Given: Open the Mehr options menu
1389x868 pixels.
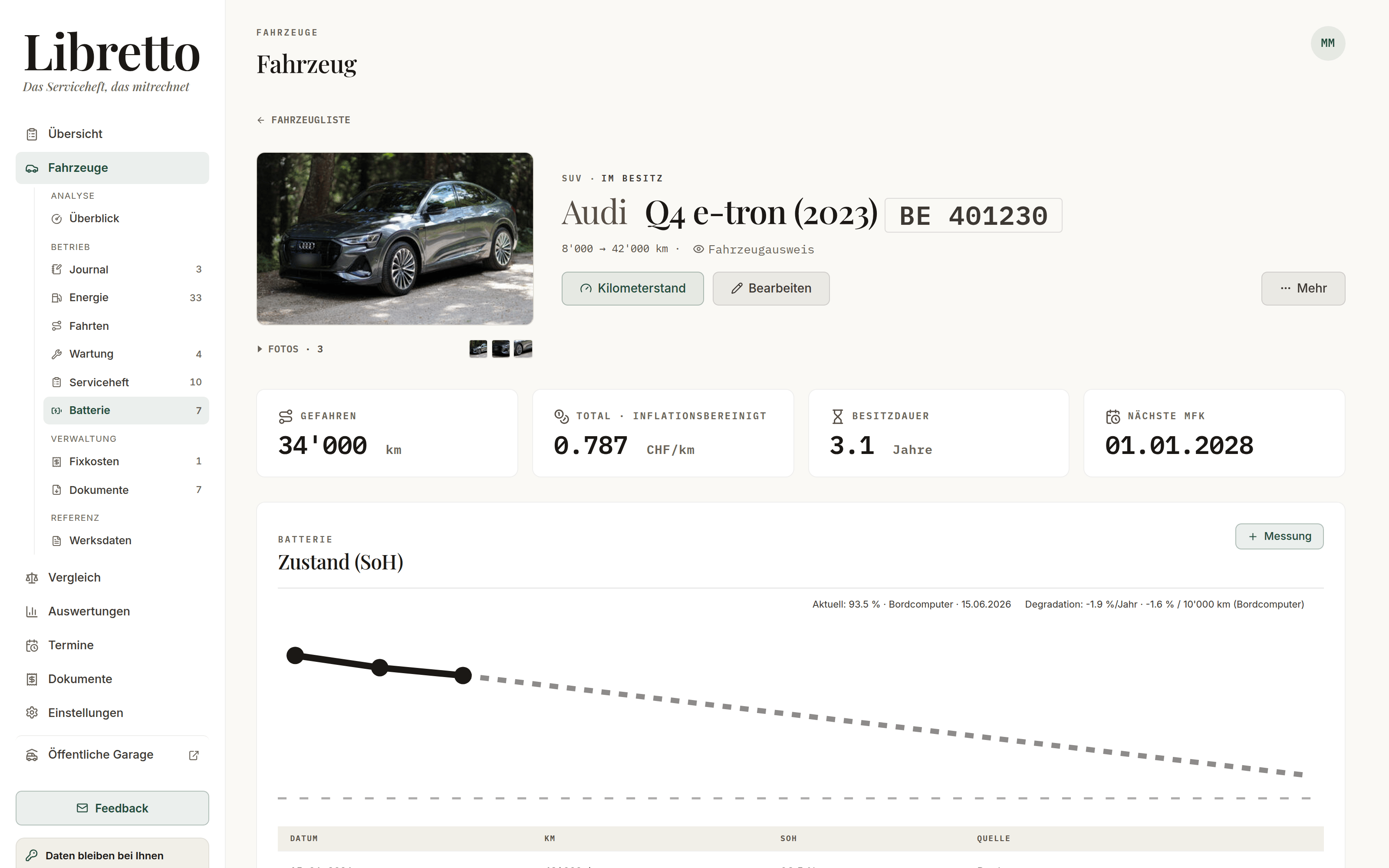Looking at the screenshot, I should [x=1303, y=288].
